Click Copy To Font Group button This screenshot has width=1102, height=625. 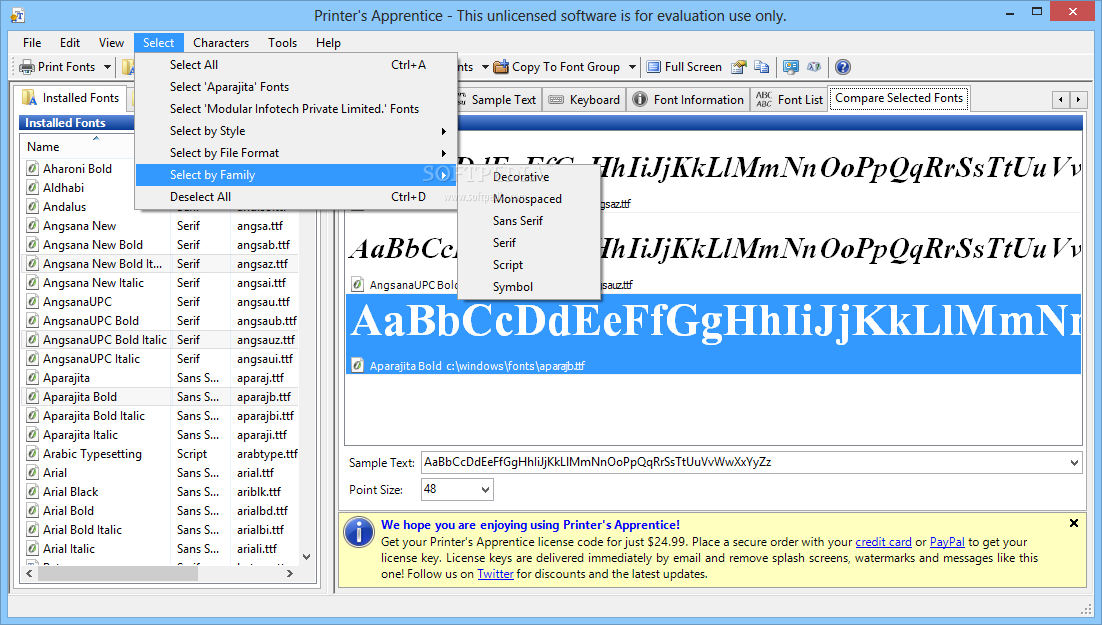[x=557, y=67]
